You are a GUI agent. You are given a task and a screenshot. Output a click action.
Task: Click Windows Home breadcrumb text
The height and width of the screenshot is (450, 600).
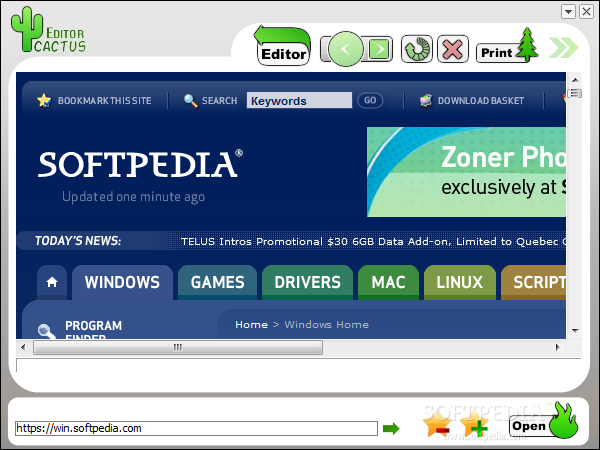pyautogui.click(x=326, y=324)
